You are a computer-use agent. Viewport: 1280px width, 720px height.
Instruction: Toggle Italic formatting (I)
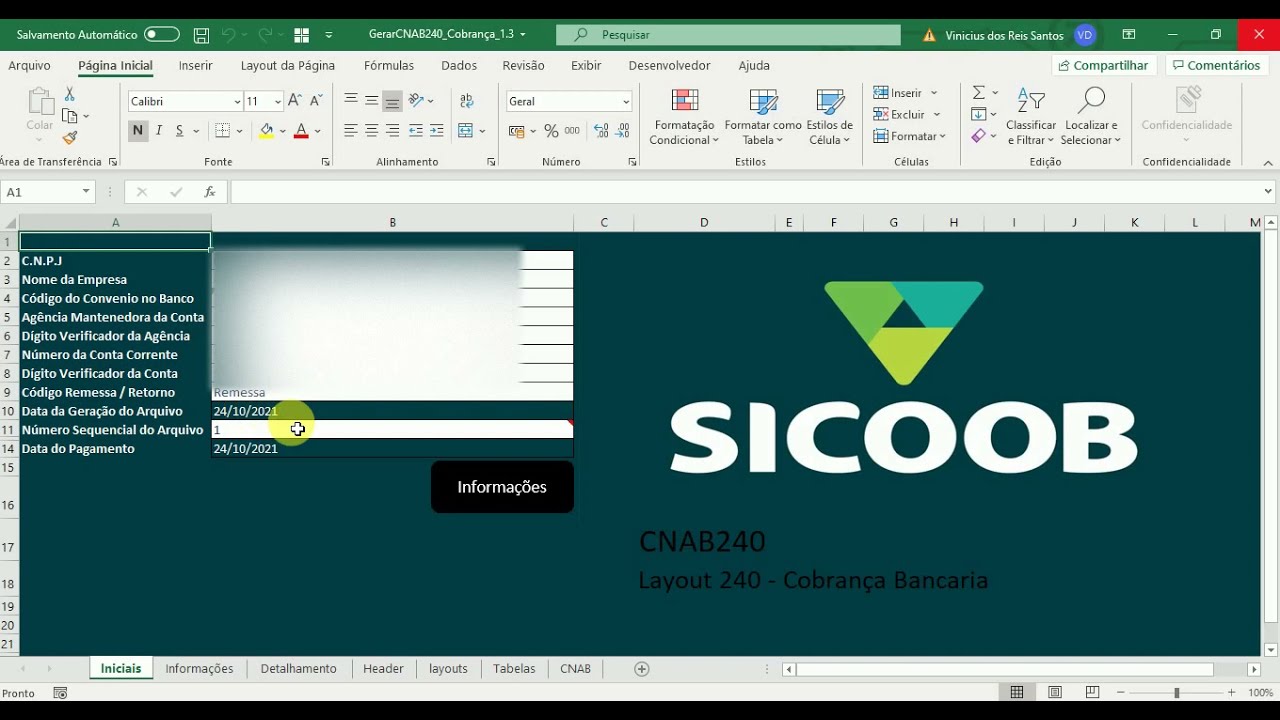coord(158,131)
